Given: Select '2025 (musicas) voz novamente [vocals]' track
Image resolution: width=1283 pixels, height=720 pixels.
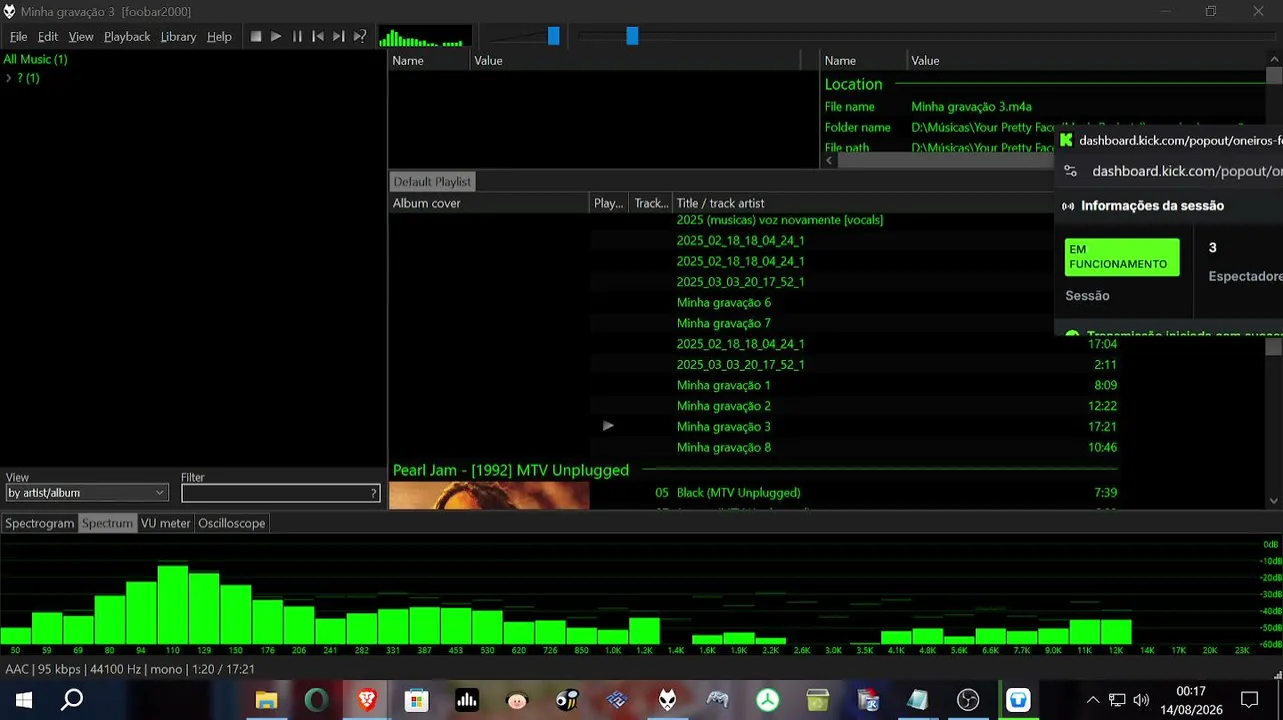Looking at the screenshot, I should pyautogui.click(x=780, y=220).
